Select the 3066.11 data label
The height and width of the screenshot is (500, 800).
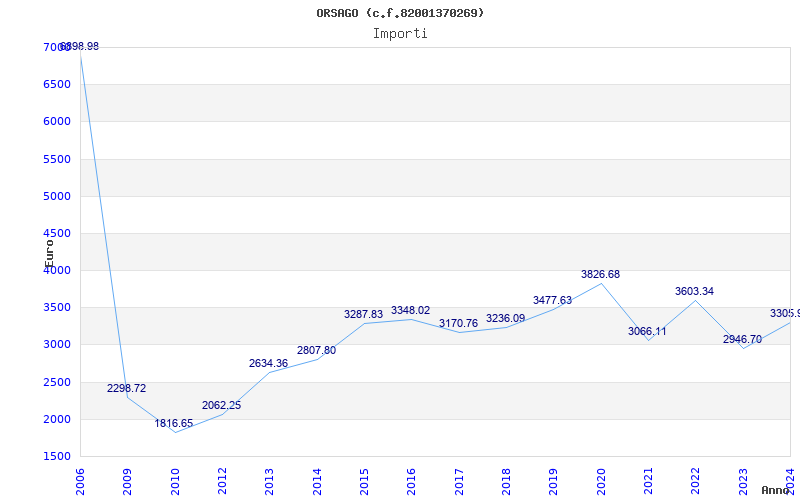(647, 332)
